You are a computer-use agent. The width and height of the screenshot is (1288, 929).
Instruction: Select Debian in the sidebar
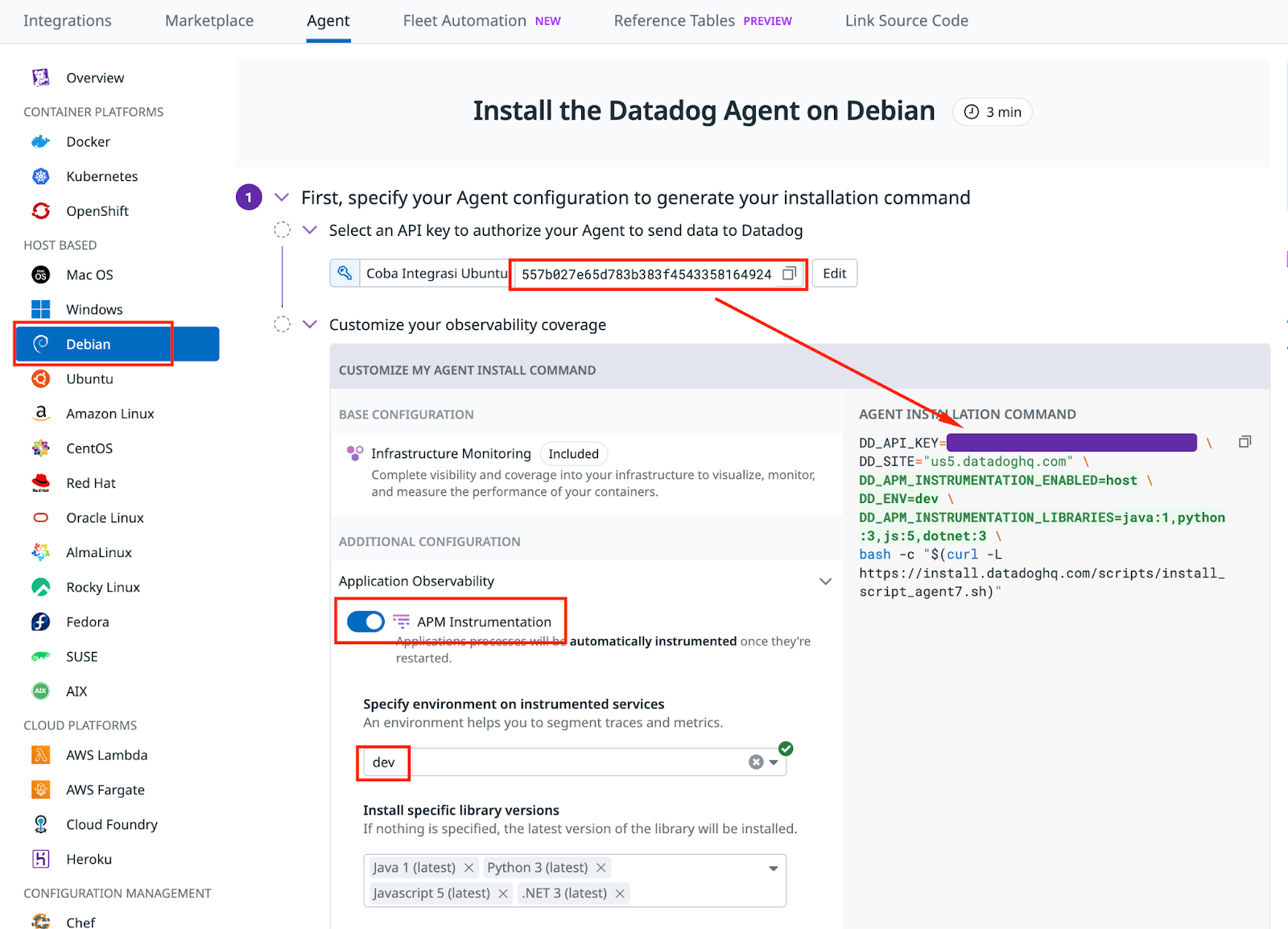coord(118,344)
